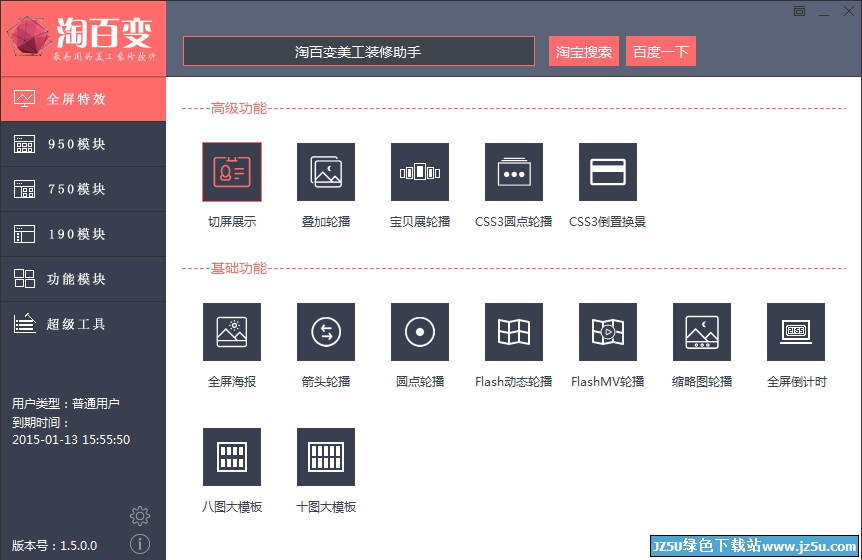Click the window menu icon beside minimize
Screen dimensions: 862x560
pyautogui.click(x=799, y=11)
